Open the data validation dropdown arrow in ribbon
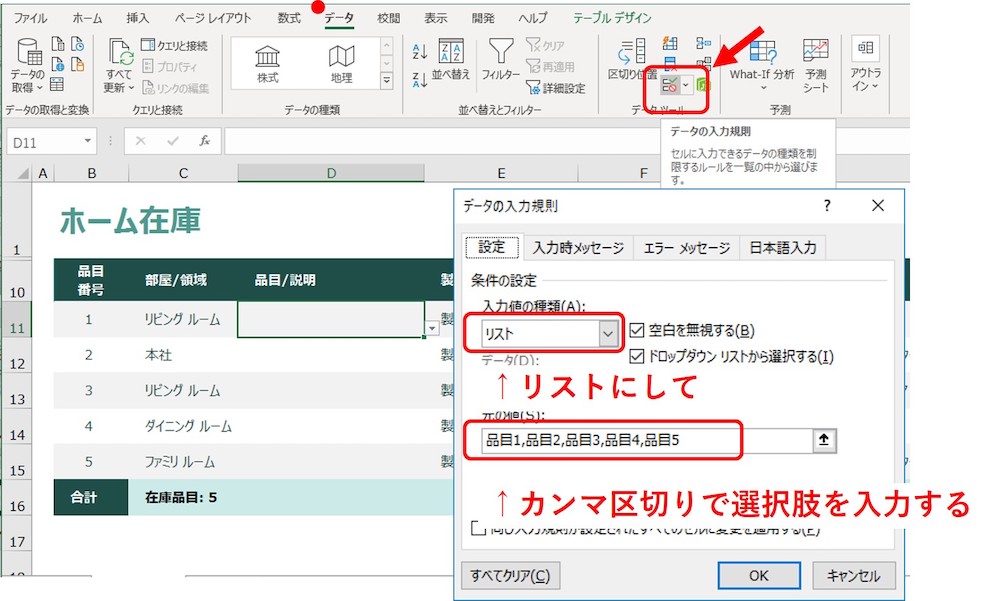The image size is (1000, 601). click(686, 85)
